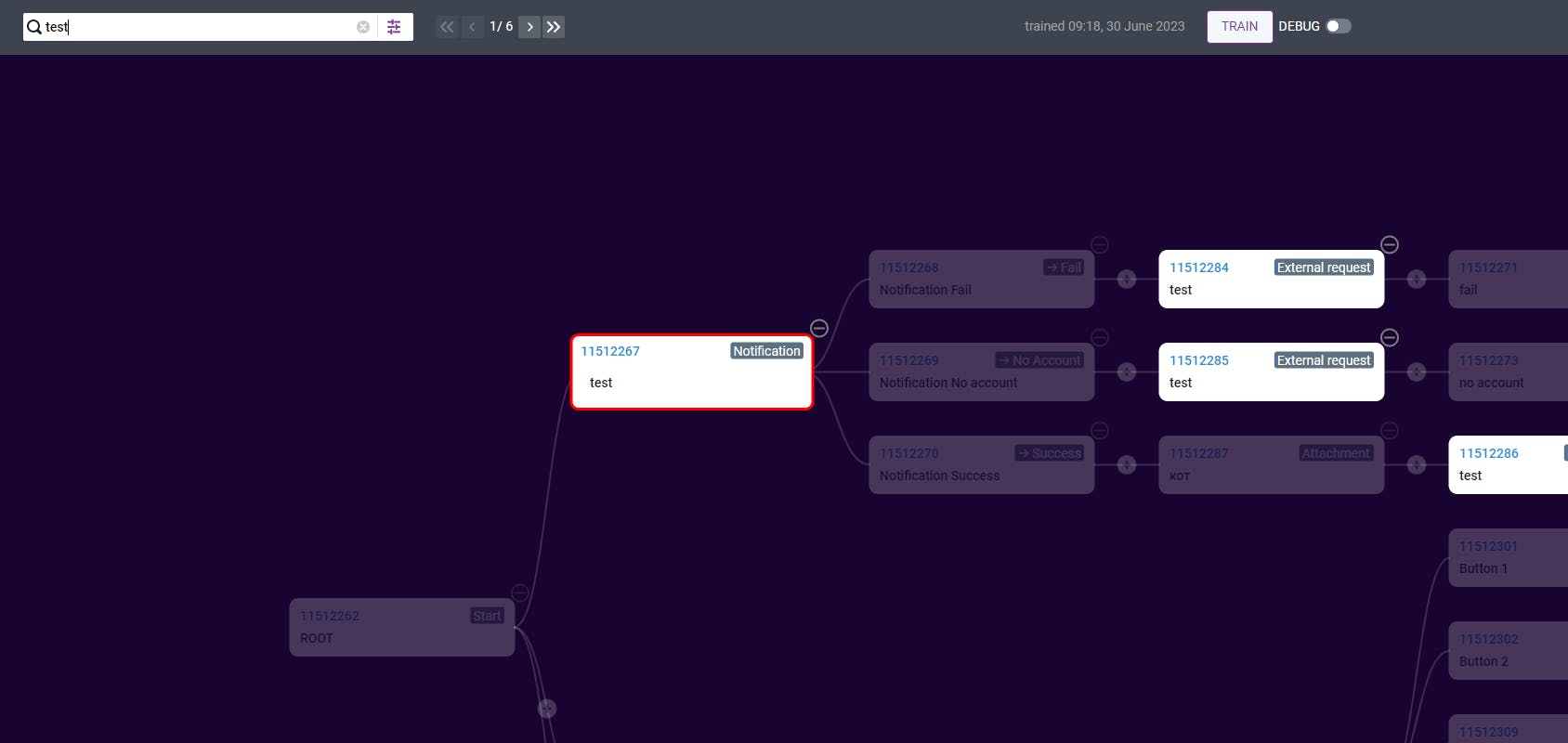The height and width of the screenshot is (743, 1568).
Task: Click connector icon between nodes 11512270 and 11512287
Action: click(x=1127, y=464)
